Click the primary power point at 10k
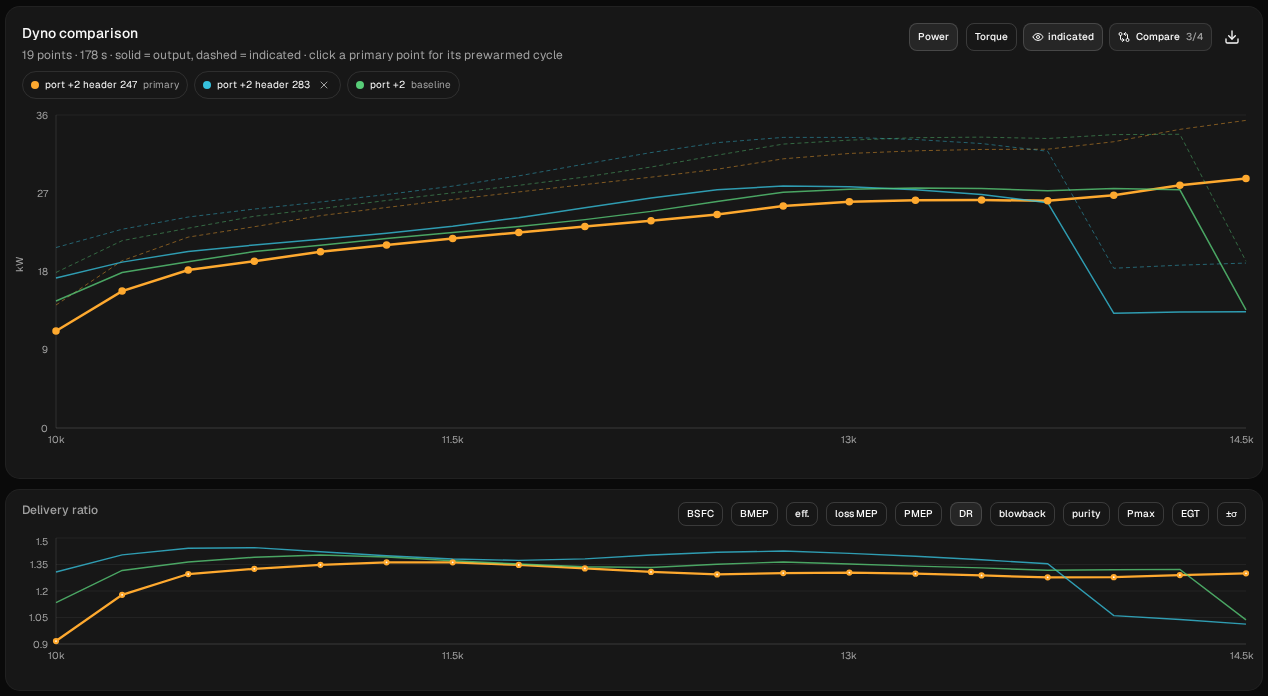The width and height of the screenshot is (1268, 696). pyautogui.click(x=56, y=331)
